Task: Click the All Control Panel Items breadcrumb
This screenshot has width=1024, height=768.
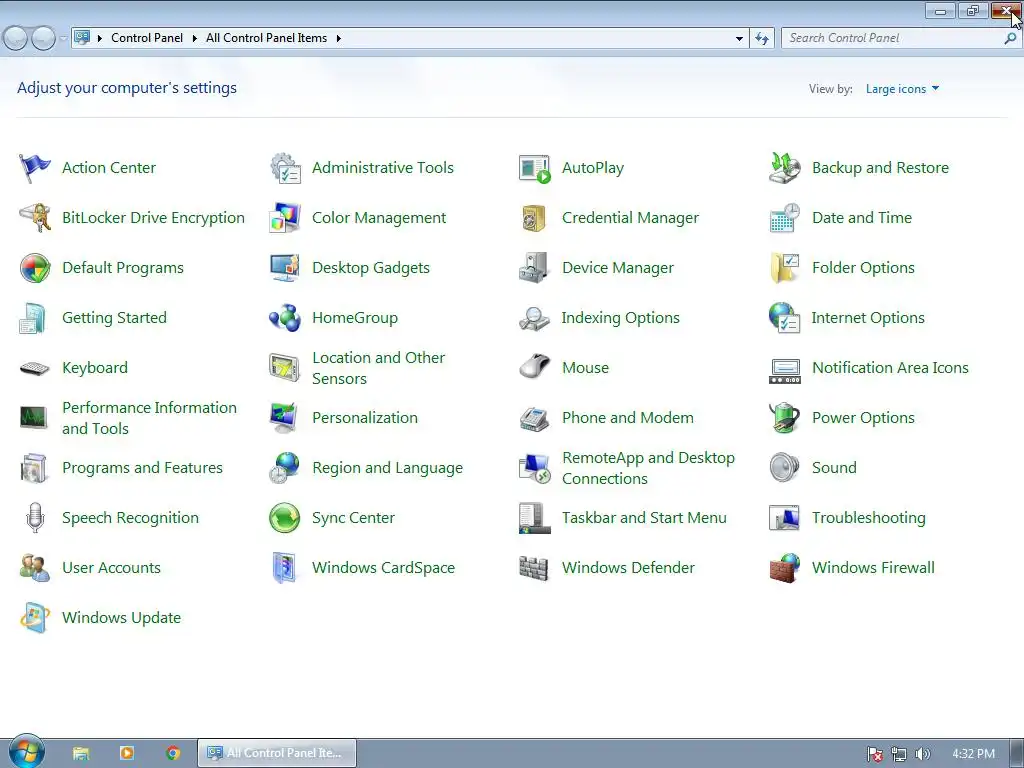Action: click(x=266, y=38)
